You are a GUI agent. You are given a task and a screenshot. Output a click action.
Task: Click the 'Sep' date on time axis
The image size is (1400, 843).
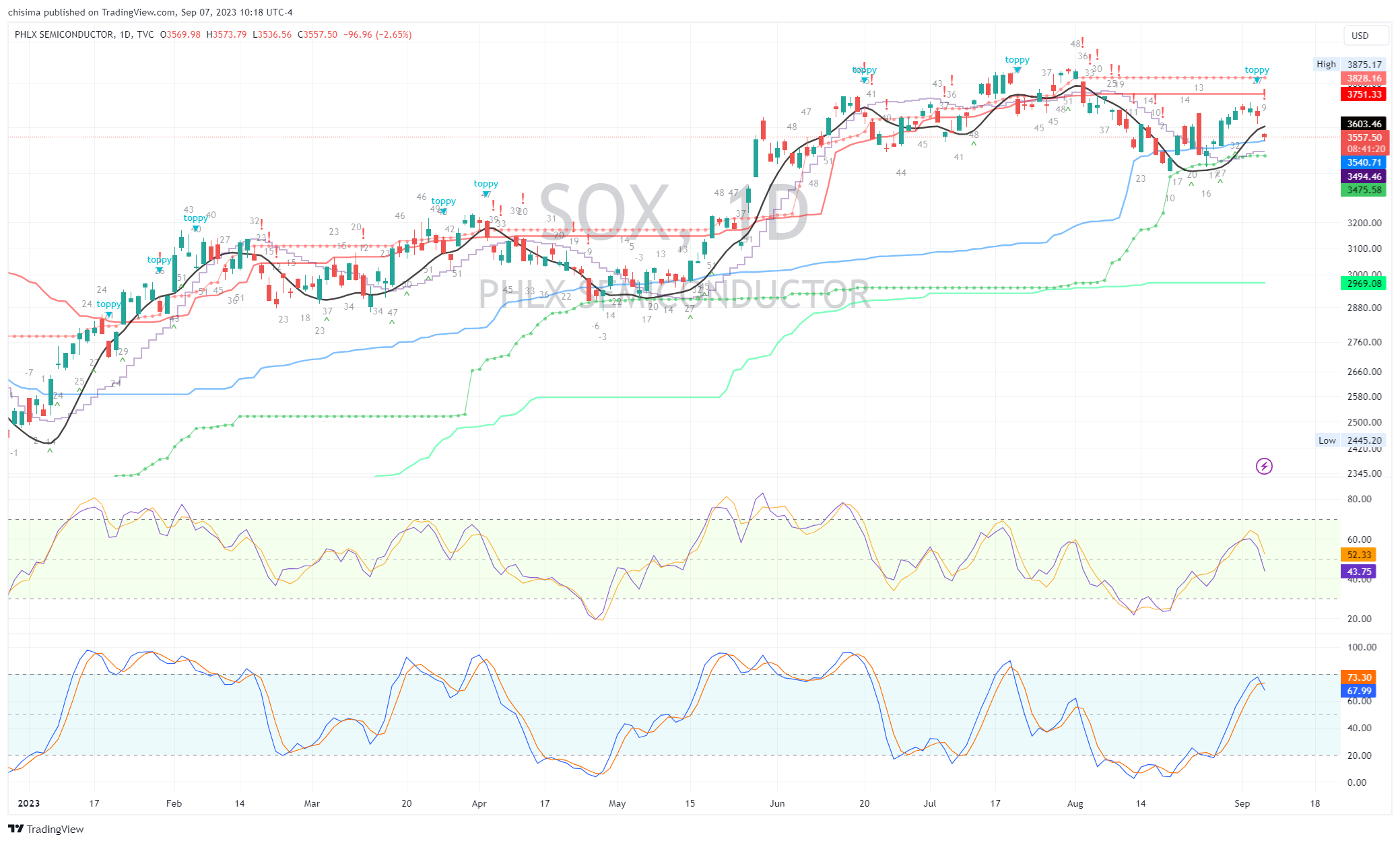coord(1242,803)
